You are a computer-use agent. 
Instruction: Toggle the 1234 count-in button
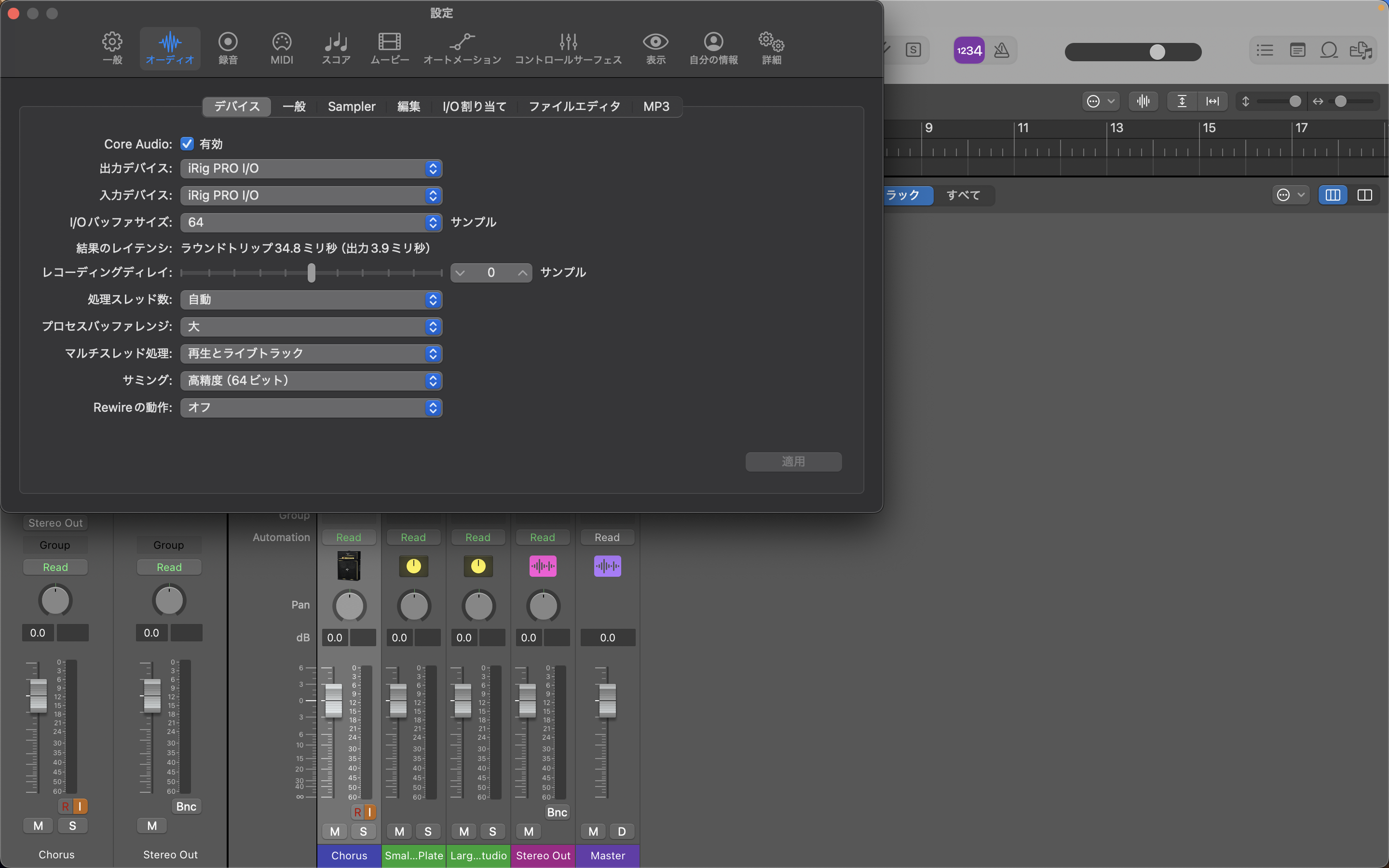click(969, 51)
